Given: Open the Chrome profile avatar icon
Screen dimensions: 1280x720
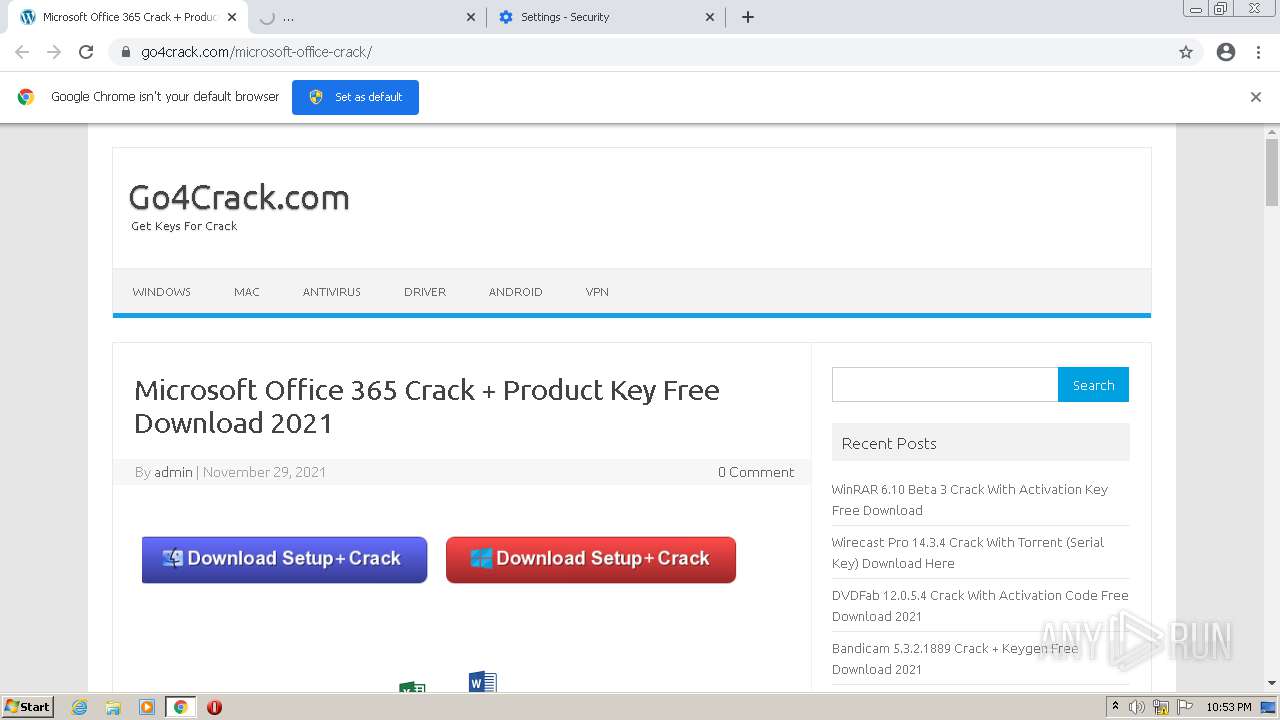Looking at the screenshot, I should 1226,52.
